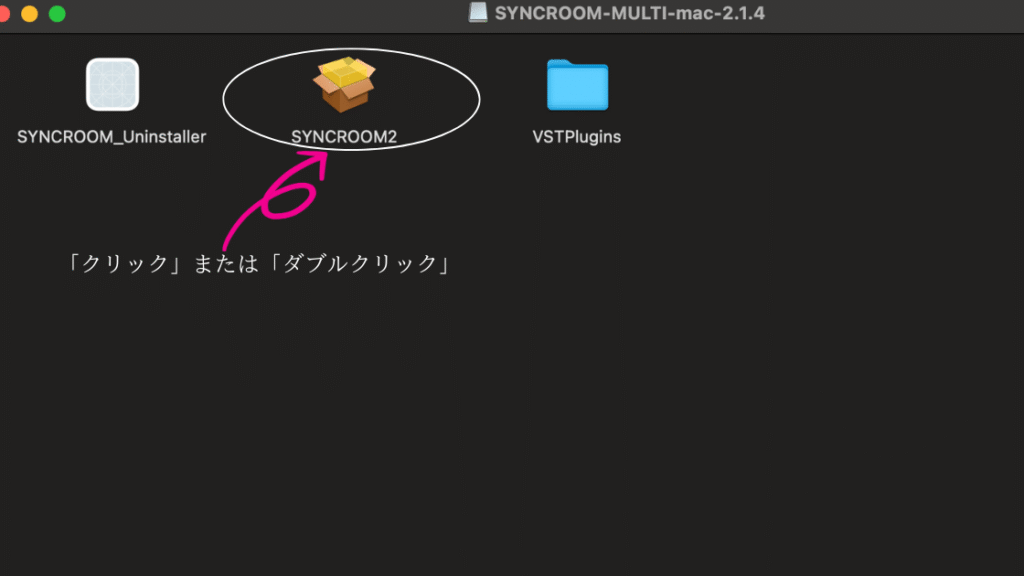Select the SYNCROOM_Uninstaller app icon
Screen dimensions: 1024x576
coord(112,84)
